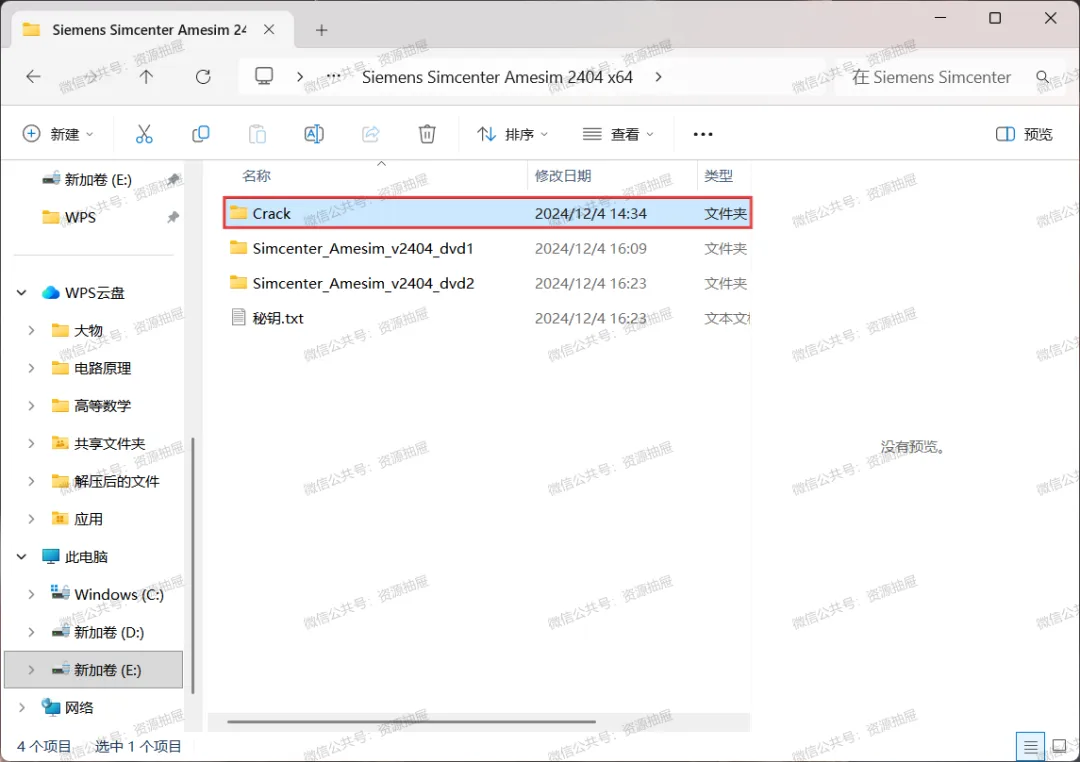1080x762 pixels.
Task: Click the Copy icon in toolbar
Action: (200, 134)
